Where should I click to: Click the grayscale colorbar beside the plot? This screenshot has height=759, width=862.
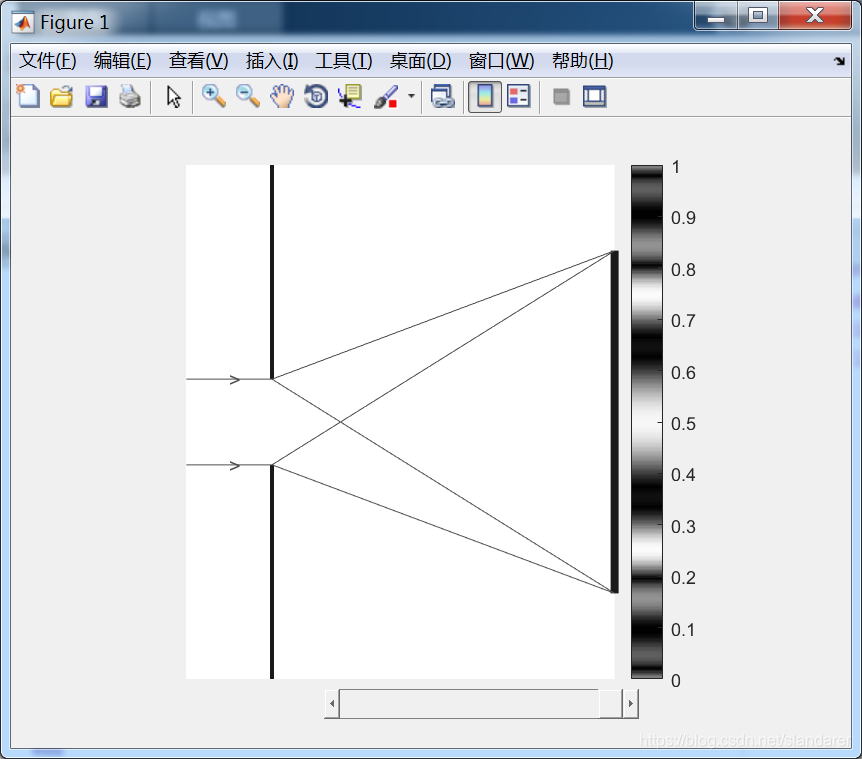pyautogui.click(x=646, y=422)
